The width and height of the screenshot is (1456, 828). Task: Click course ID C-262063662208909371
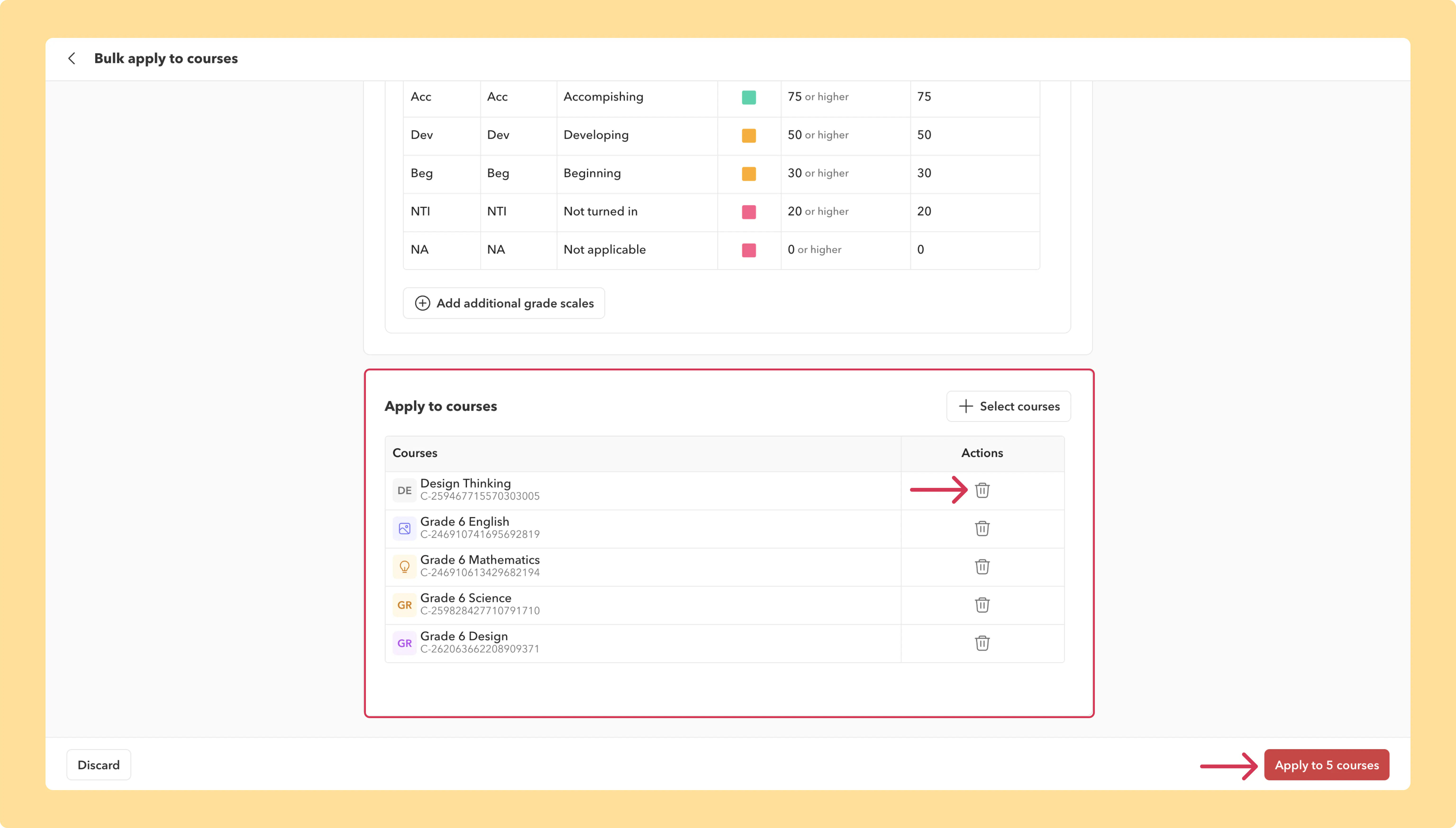click(480, 649)
